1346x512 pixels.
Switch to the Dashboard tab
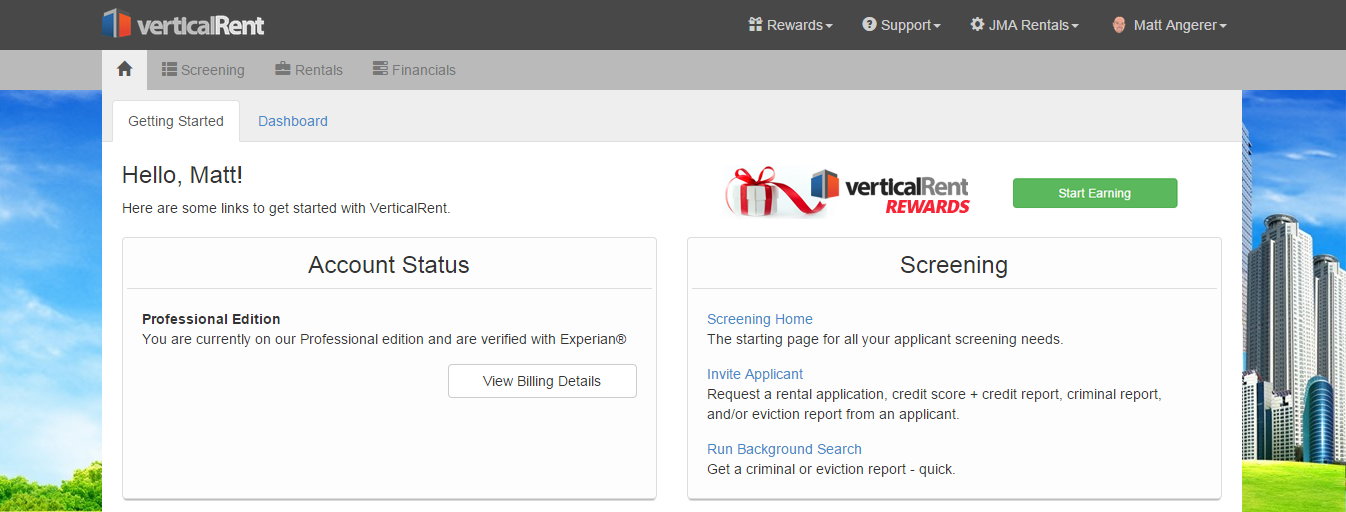pyautogui.click(x=293, y=121)
